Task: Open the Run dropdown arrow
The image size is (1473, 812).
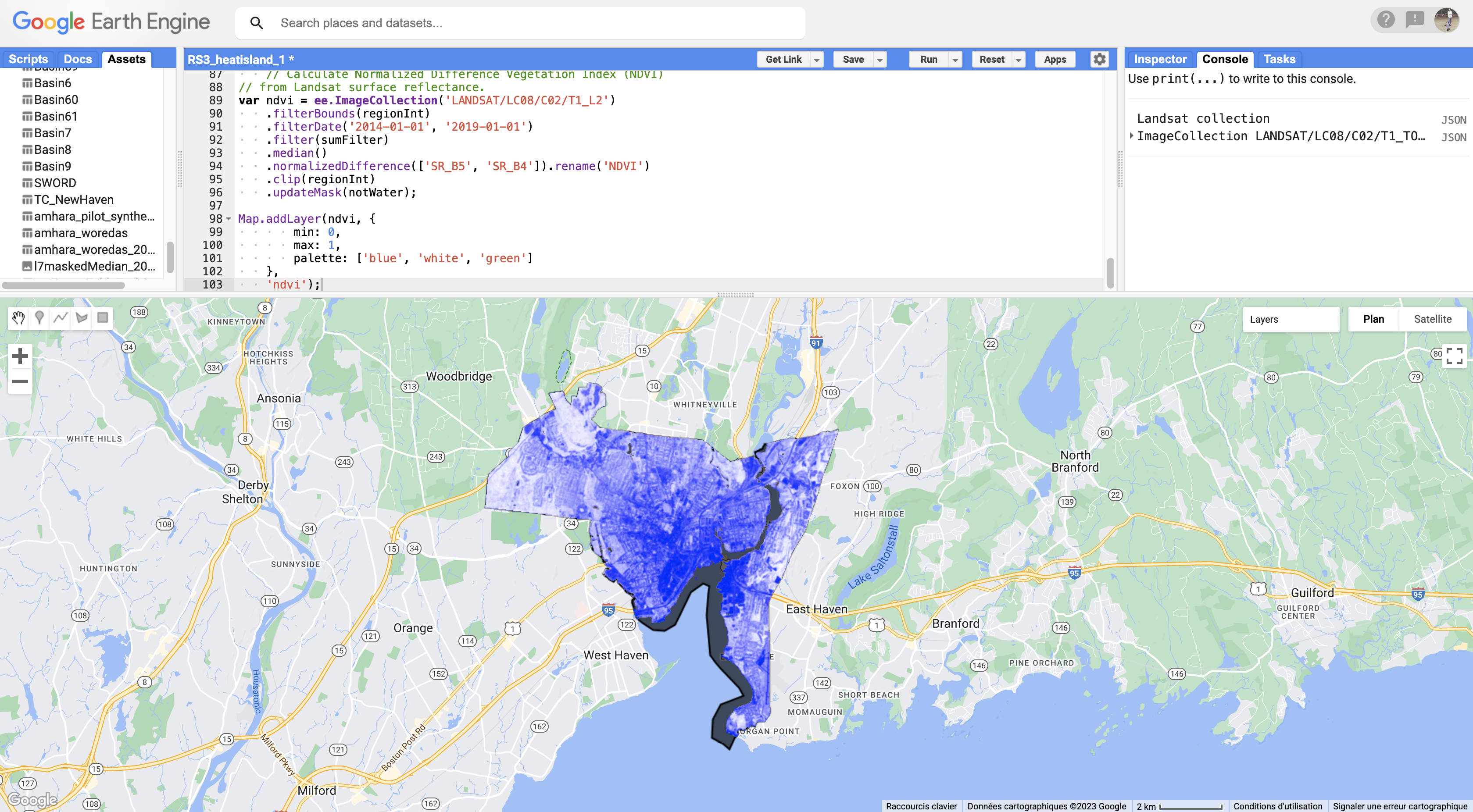Action: click(955, 60)
